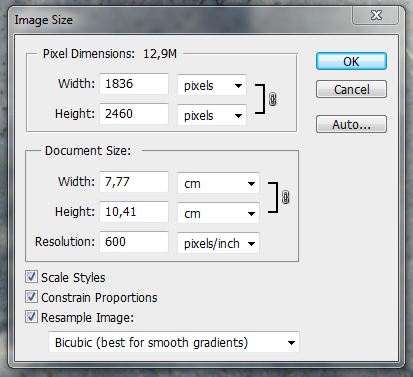
Task: Close the Image Size dialog
Action: [x=376, y=15]
